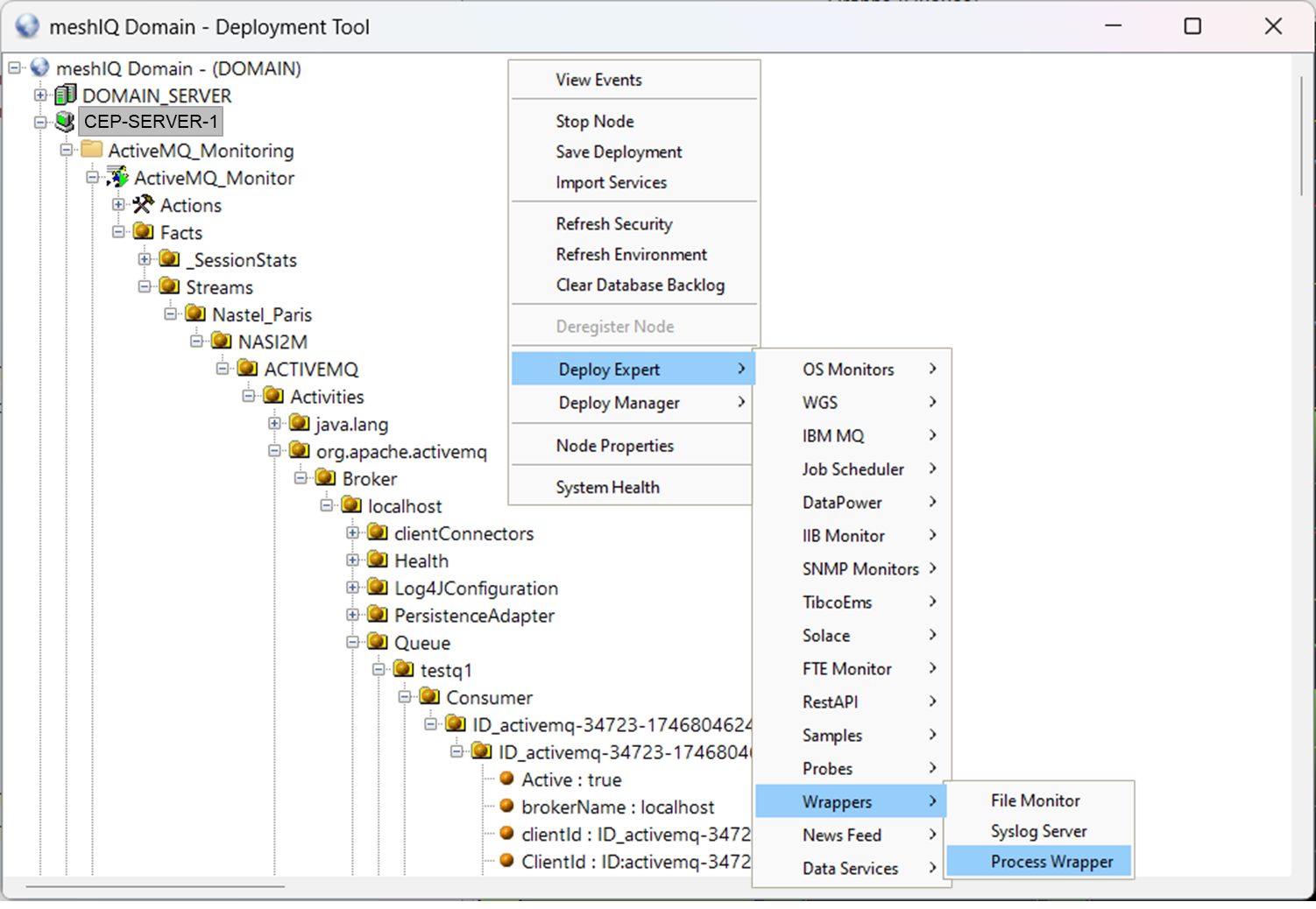Select the 'ClientId : ID:activemq-3472' row
This screenshot has width=1316, height=909.
(x=635, y=862)
